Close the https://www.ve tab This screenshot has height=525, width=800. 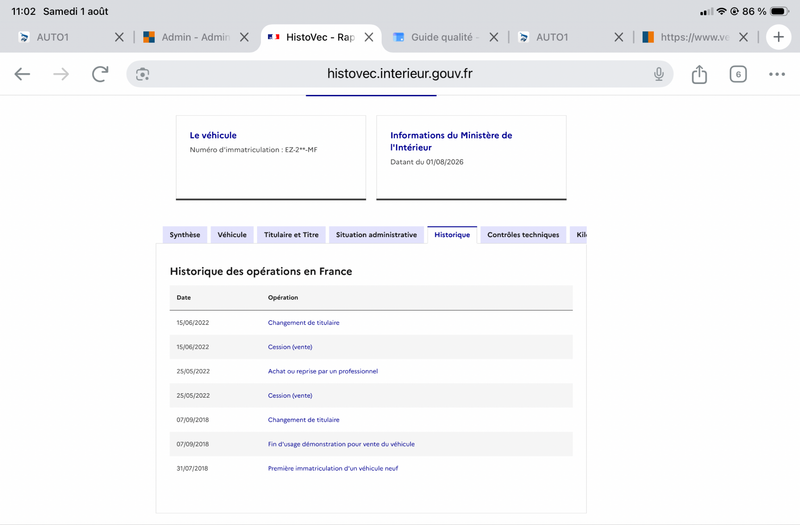(x=743, y=37)
